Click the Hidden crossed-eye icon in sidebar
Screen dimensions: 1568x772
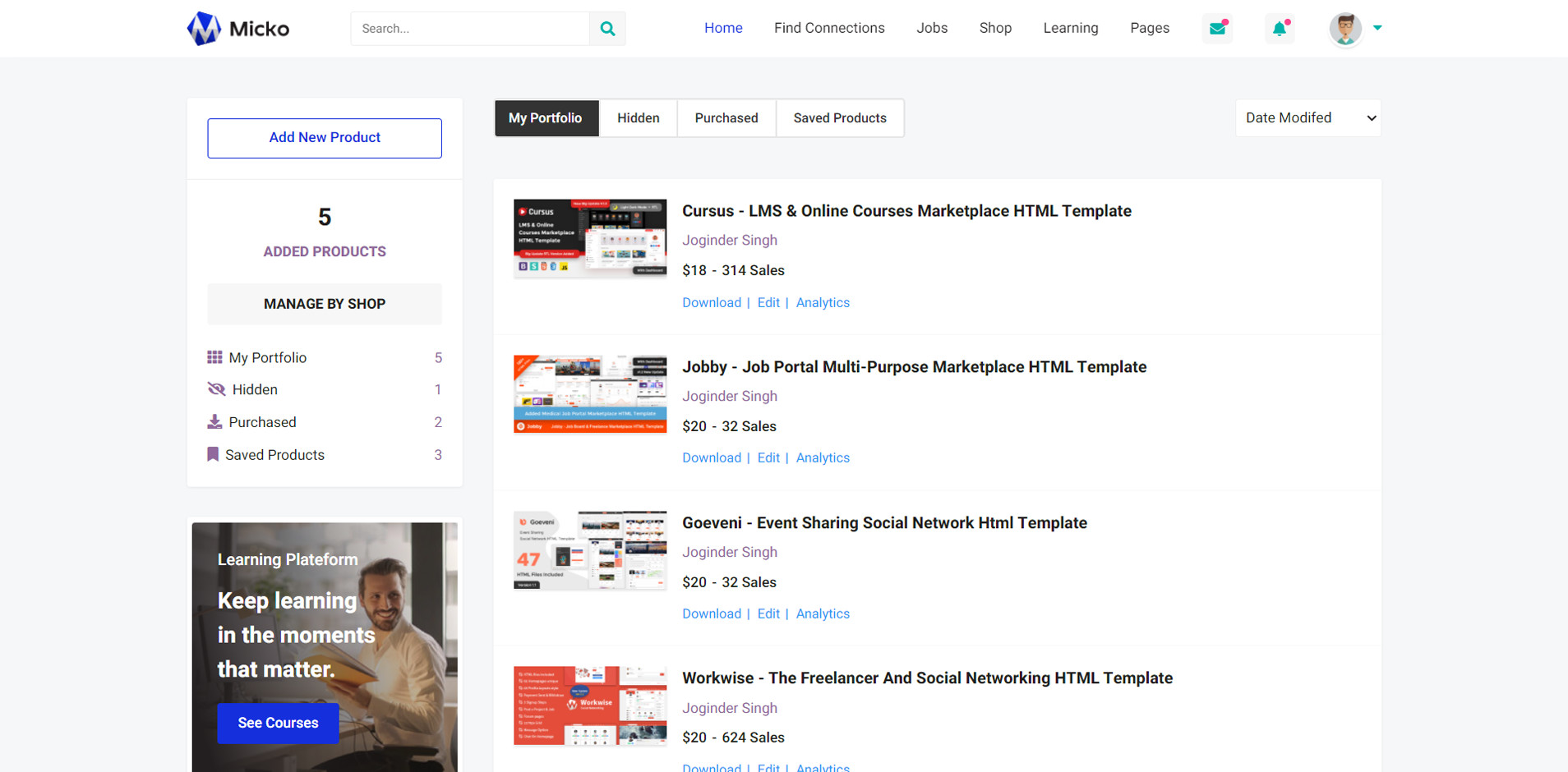(216, 389)
